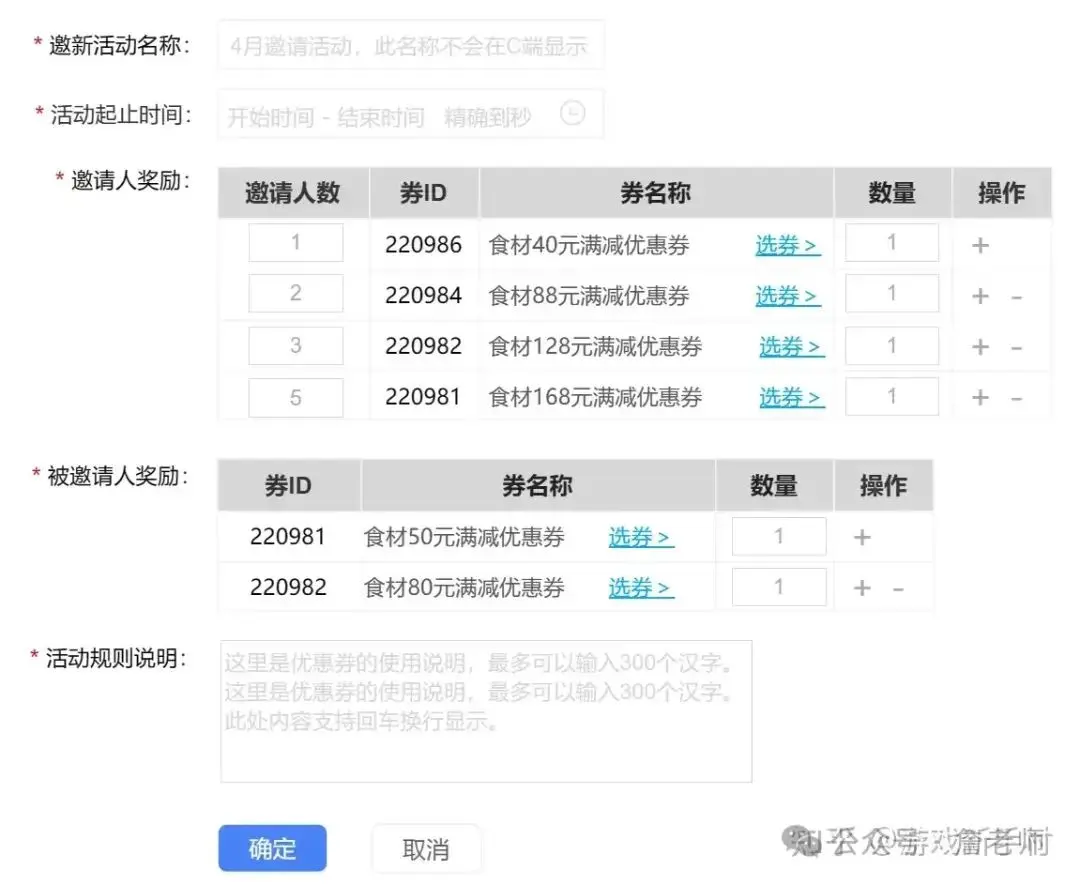Click the quantity field on coupon 220986 row
Screen dimensions: 1080x885
tap(891, 242)
